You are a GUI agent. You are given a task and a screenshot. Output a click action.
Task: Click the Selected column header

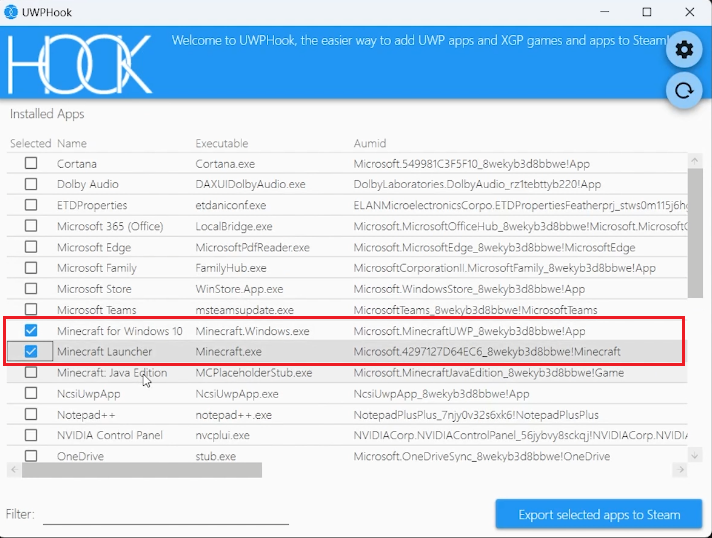[30, 143]
